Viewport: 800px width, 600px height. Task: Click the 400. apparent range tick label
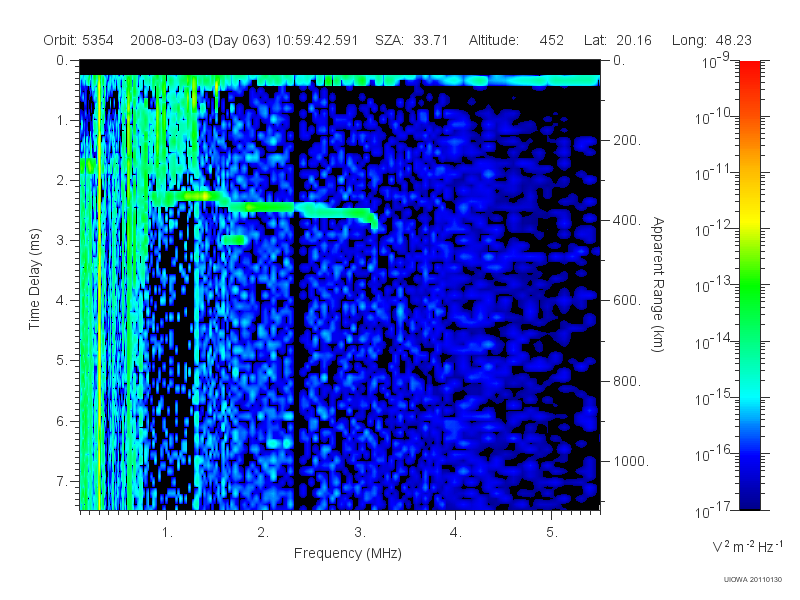tap(627, 220)
